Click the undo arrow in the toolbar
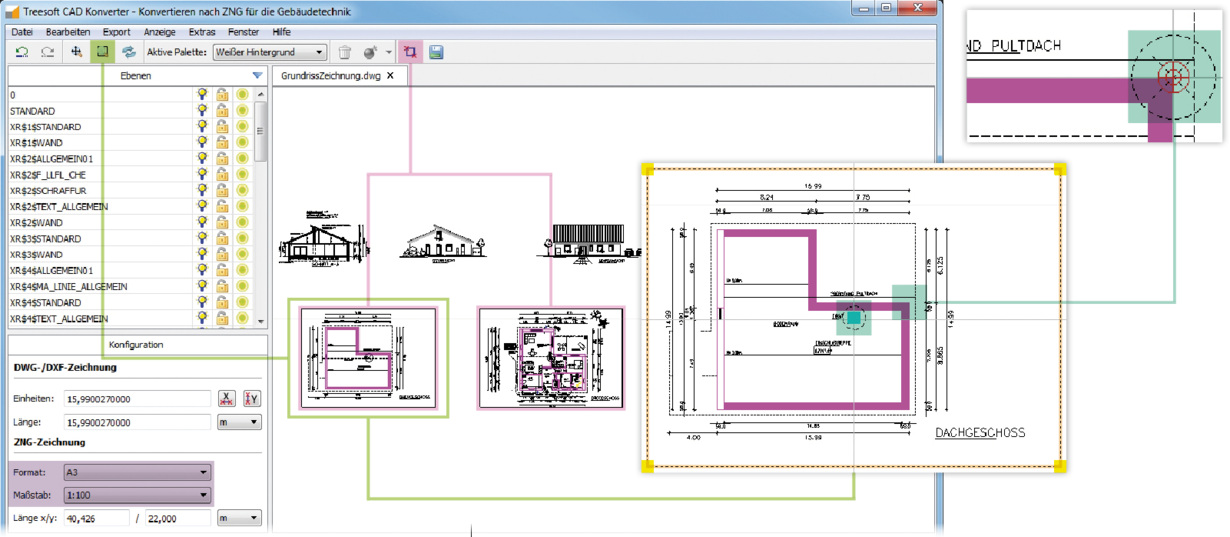Screen dimensions: 1230x537 point(22,52)
